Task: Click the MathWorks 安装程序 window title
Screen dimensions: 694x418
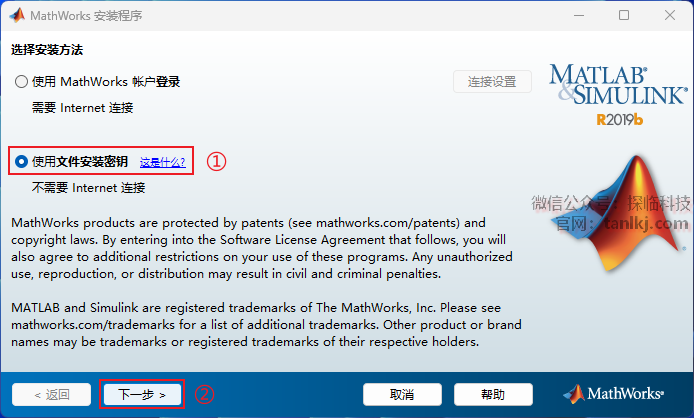Action: pyautogui.click(x=86, y=16)
